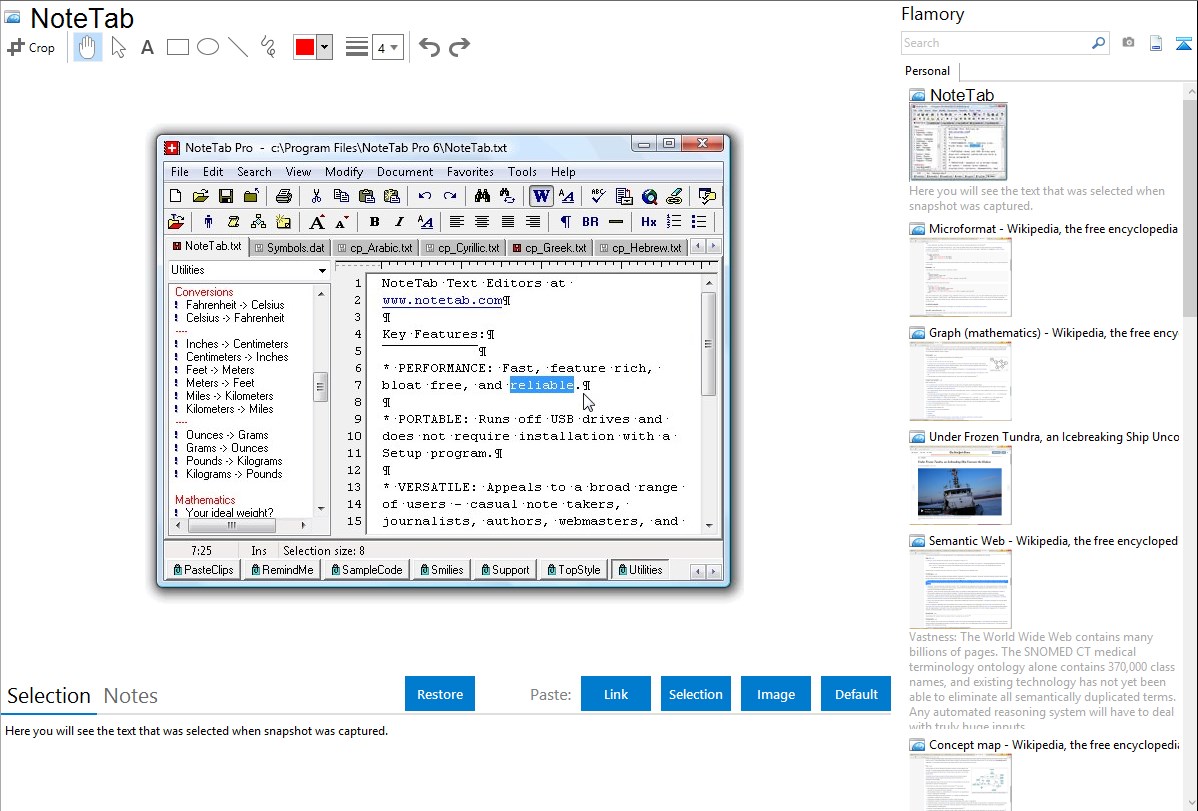Open the Personal tab
This screenshot has height=811, width=1198.
click(927, 71)
